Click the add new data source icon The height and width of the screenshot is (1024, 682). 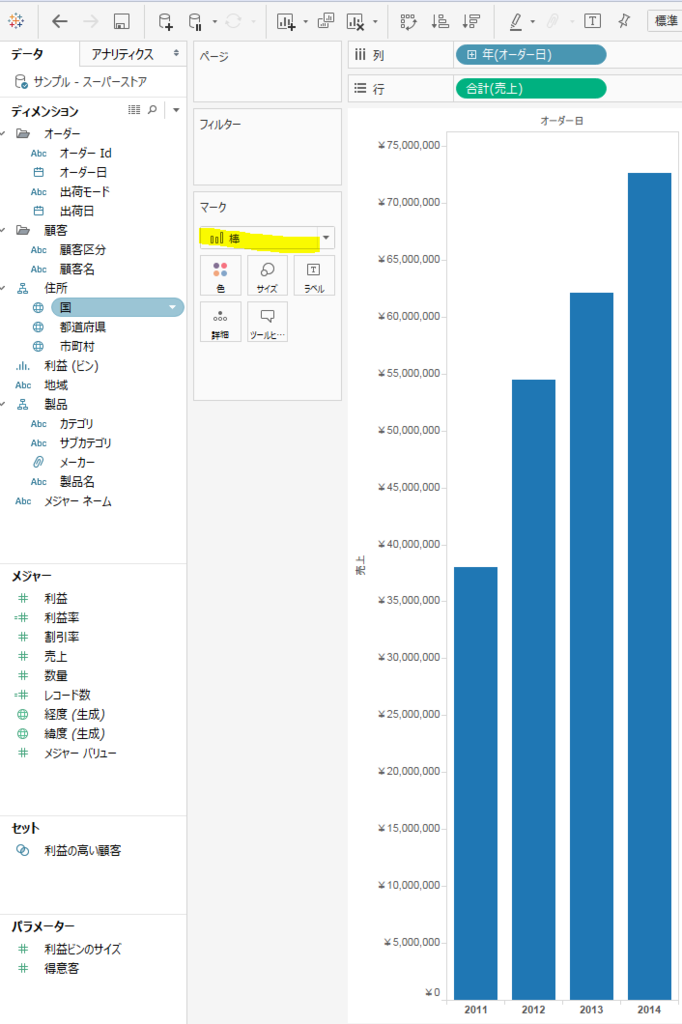[x=166, y=22]
